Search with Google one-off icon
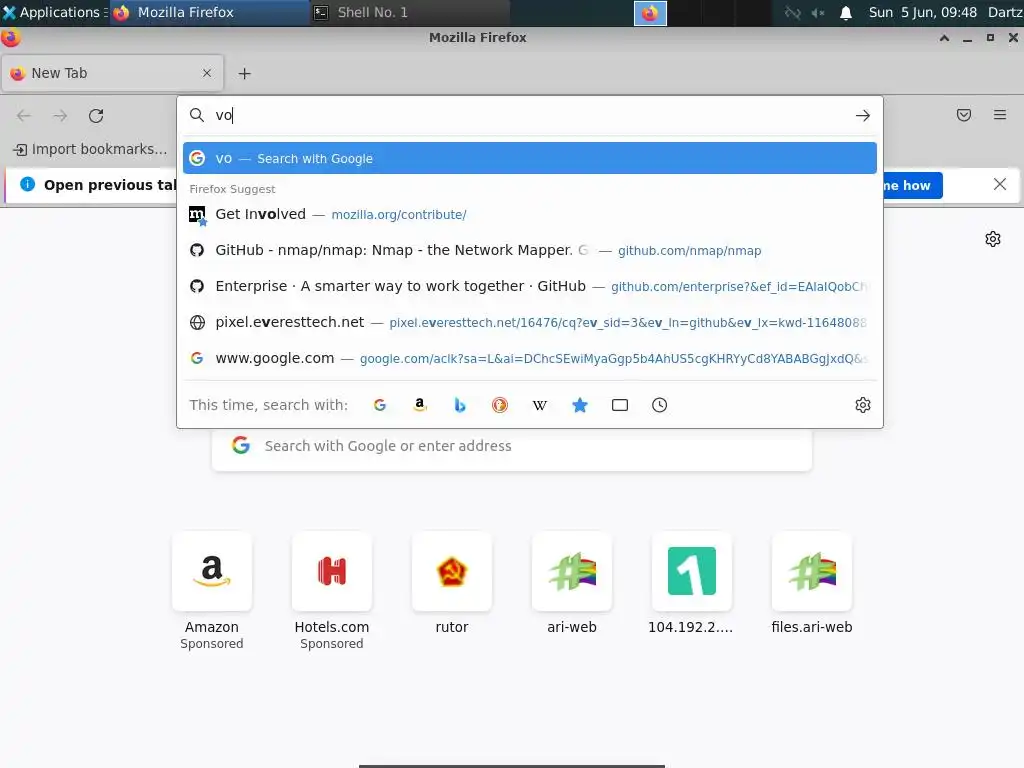Viewport: 1024px width, 768px height. (x=379, y=405)
